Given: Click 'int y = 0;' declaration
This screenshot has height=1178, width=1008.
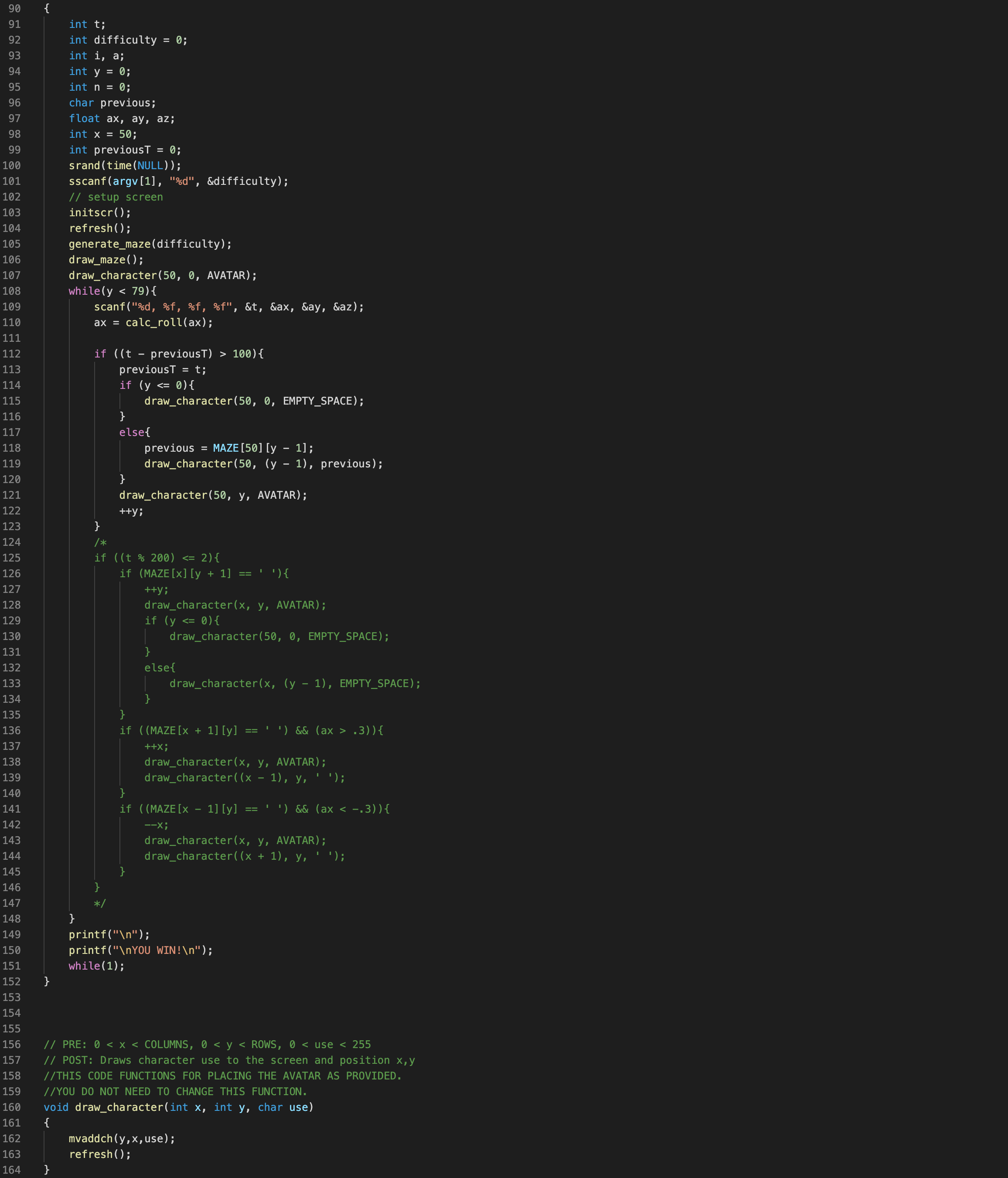Looking at the screenshot, I should coord(99,71).
